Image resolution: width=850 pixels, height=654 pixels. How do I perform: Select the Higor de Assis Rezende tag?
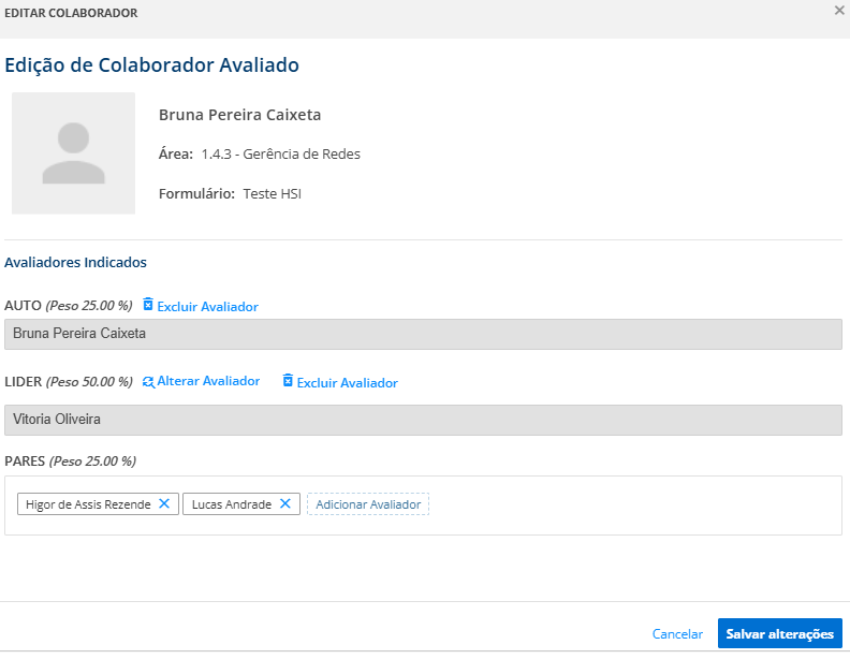point(98,504)
